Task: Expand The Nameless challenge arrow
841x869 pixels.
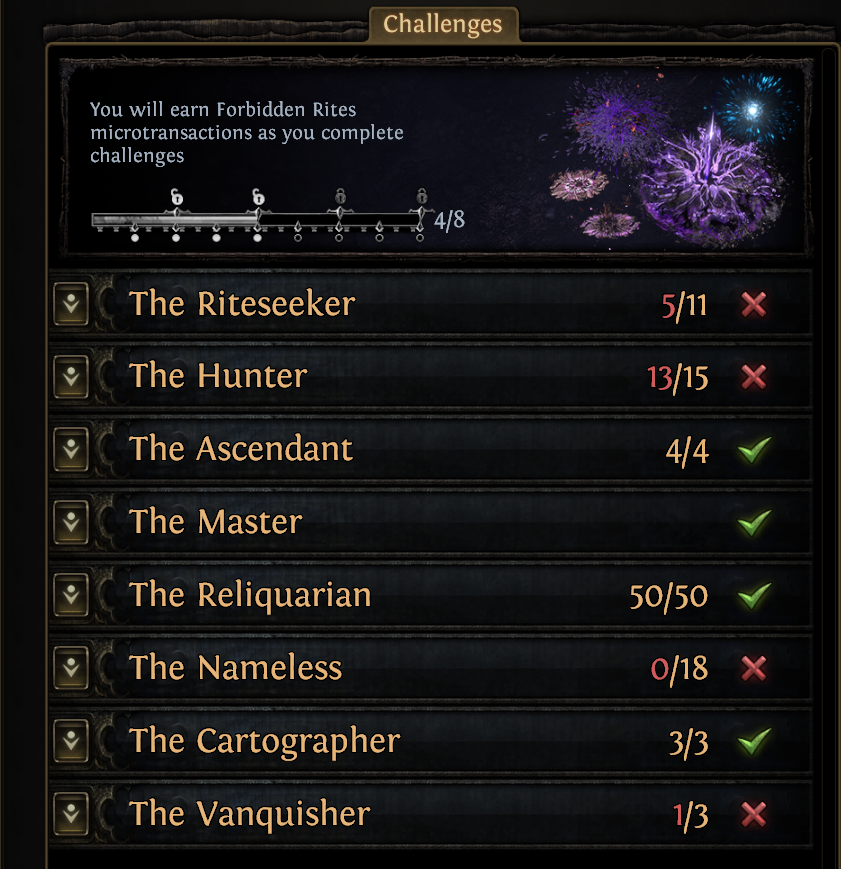Action: 71,668
